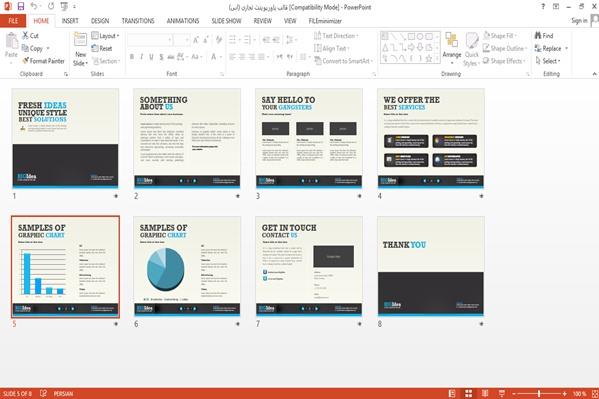Click the Save icon in quick access toolbar
Viewport: 599px width, 399px height.
tap(21, 6)
